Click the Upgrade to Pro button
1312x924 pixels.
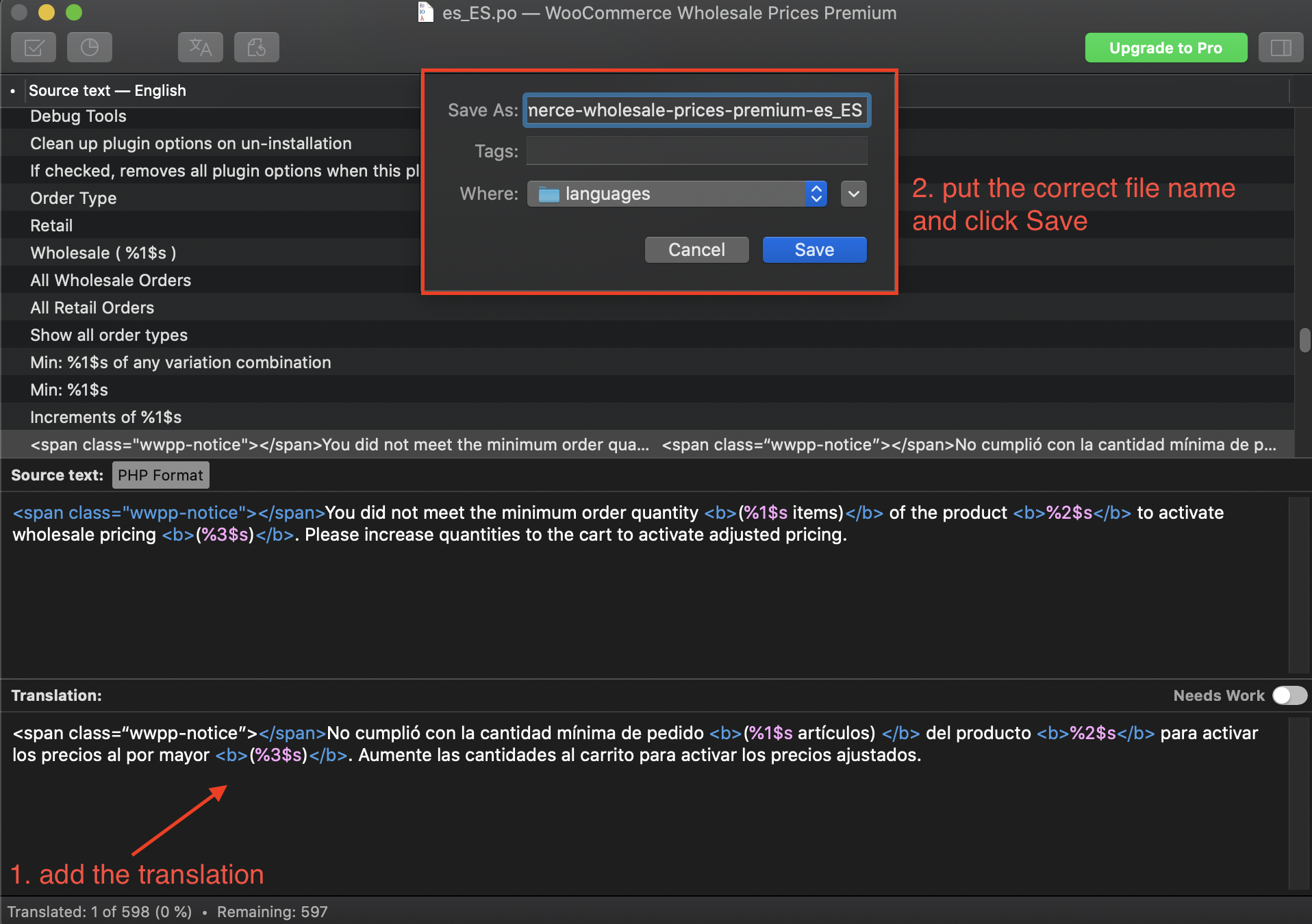(1165, 48)
